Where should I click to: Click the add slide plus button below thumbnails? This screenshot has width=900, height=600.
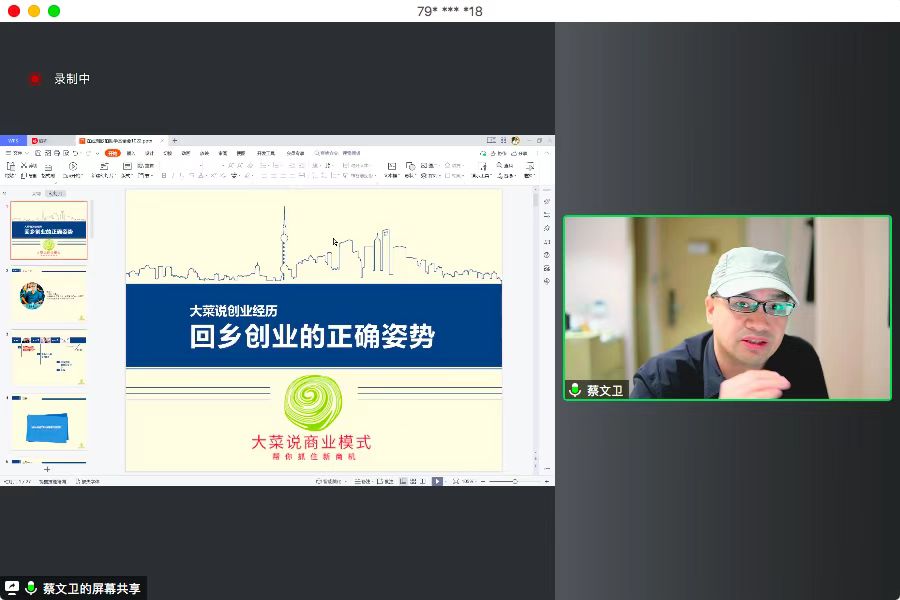click(47, 469)
